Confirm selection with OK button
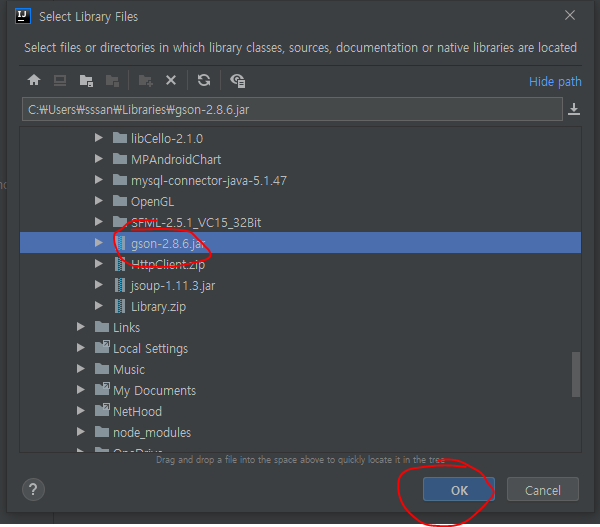Screen dimensions: 600x527 pyautogui.click(x=459, y=489)
